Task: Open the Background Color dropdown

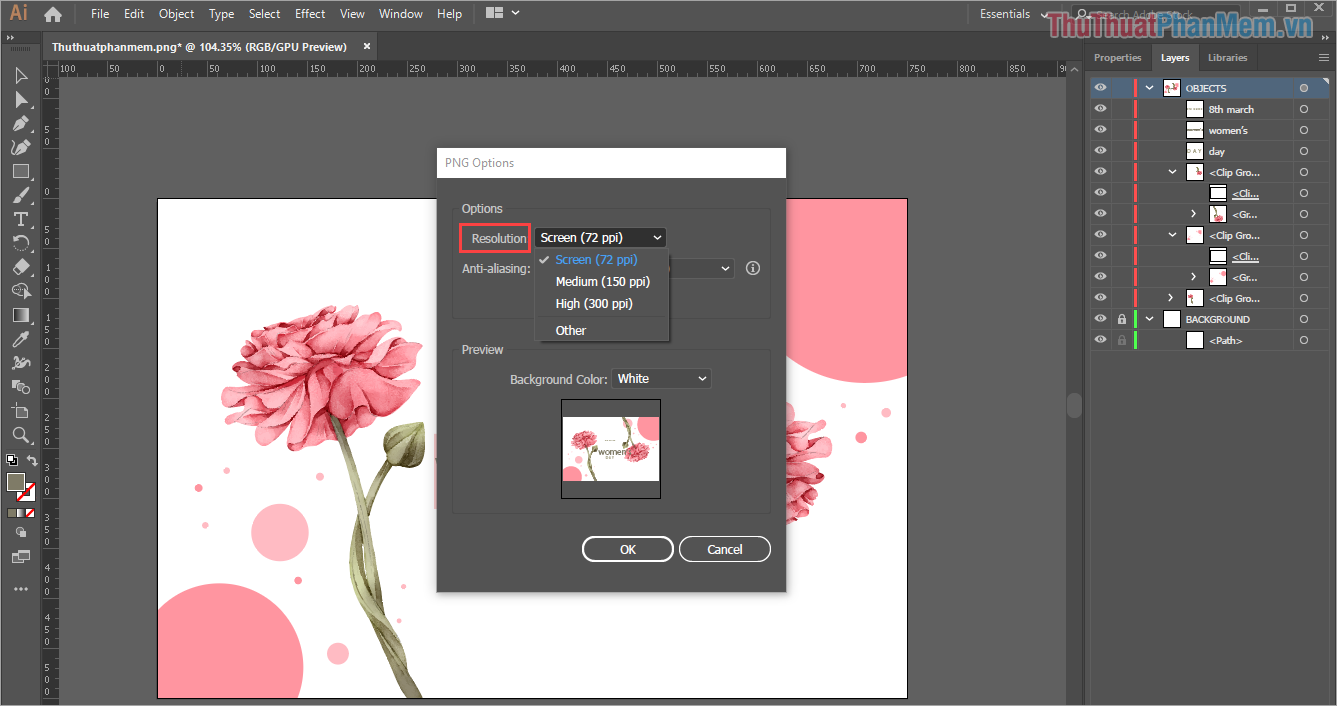Action: [661, 378]
